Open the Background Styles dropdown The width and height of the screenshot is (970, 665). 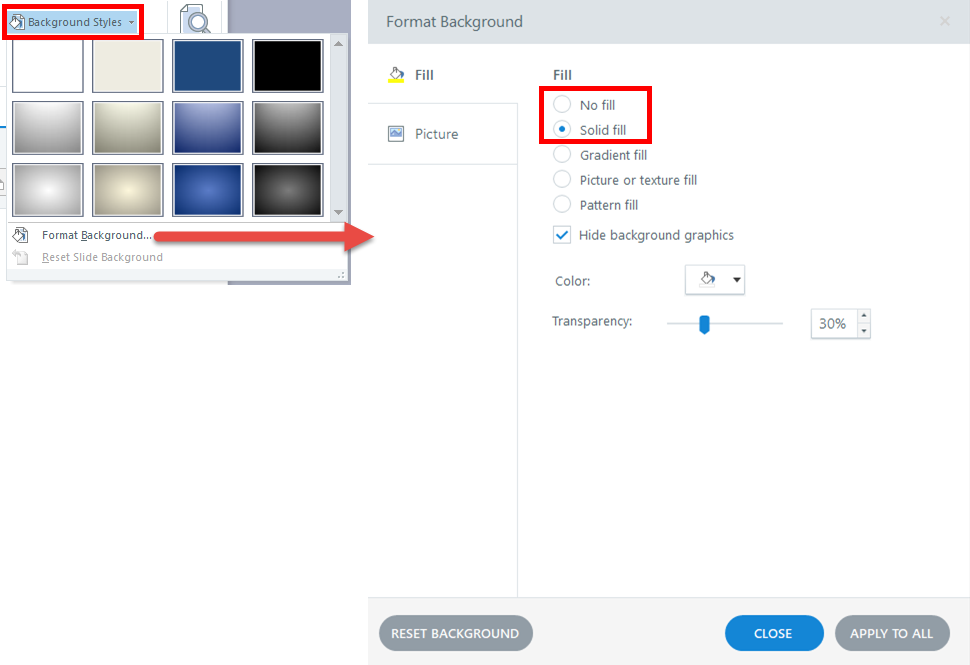pos(73,22)
